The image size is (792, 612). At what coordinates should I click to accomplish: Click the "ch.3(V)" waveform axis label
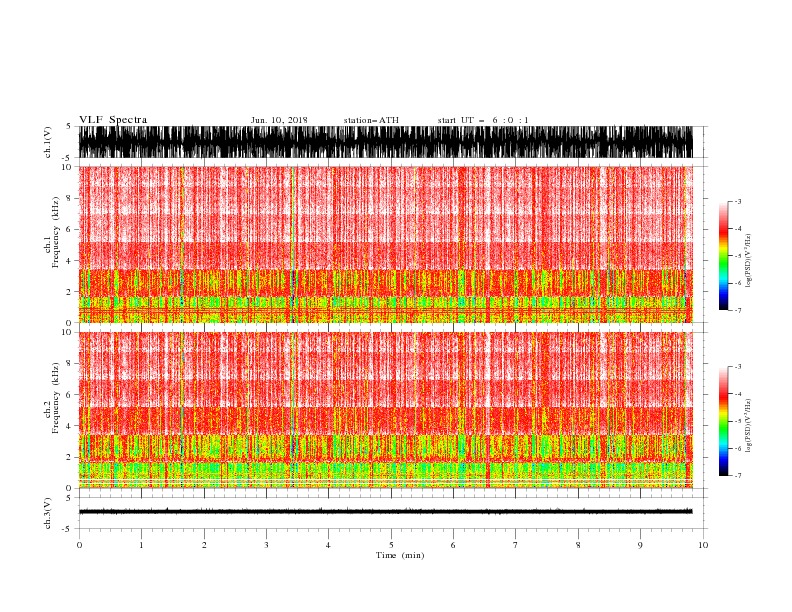pyautogui.click(x=48, y=513)
